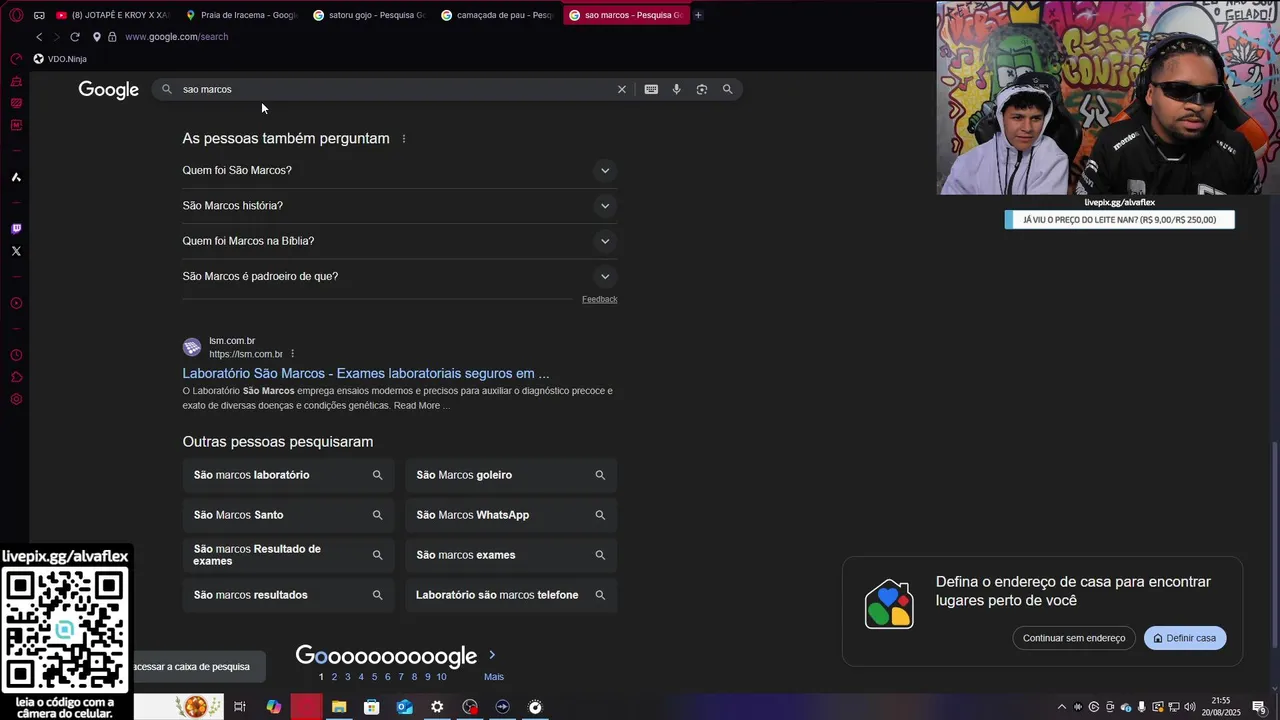Open options dots next to lsm.com.br result
Screen dimensions: 1280x720
[x=292, y=354]
